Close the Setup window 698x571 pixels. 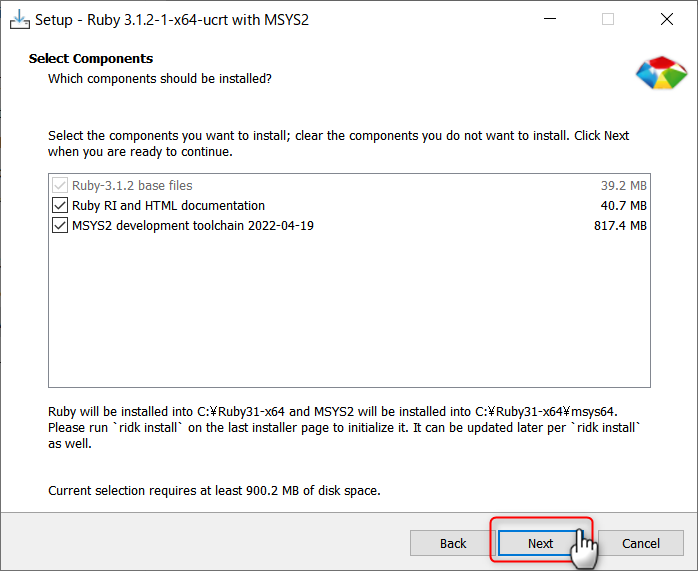[x=666, y=19]
